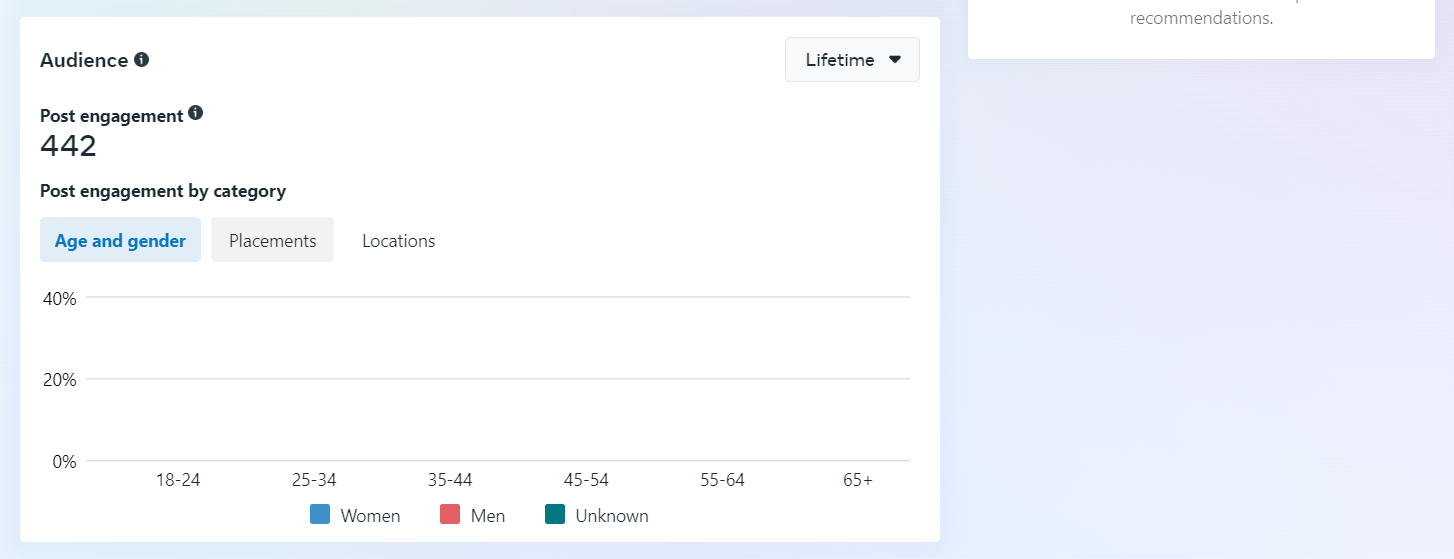Click the 25-34 age group label
This screenshot has width=1454, height=559.
click(x=314, y=480)
